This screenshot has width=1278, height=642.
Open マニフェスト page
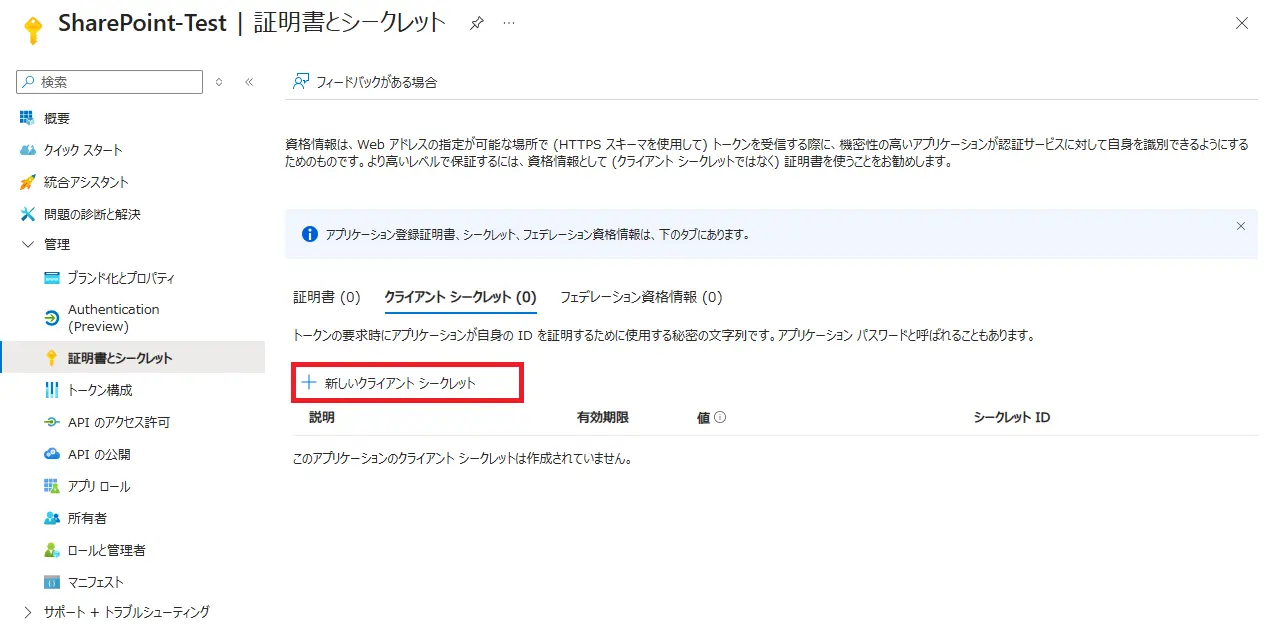coord(96,582)
